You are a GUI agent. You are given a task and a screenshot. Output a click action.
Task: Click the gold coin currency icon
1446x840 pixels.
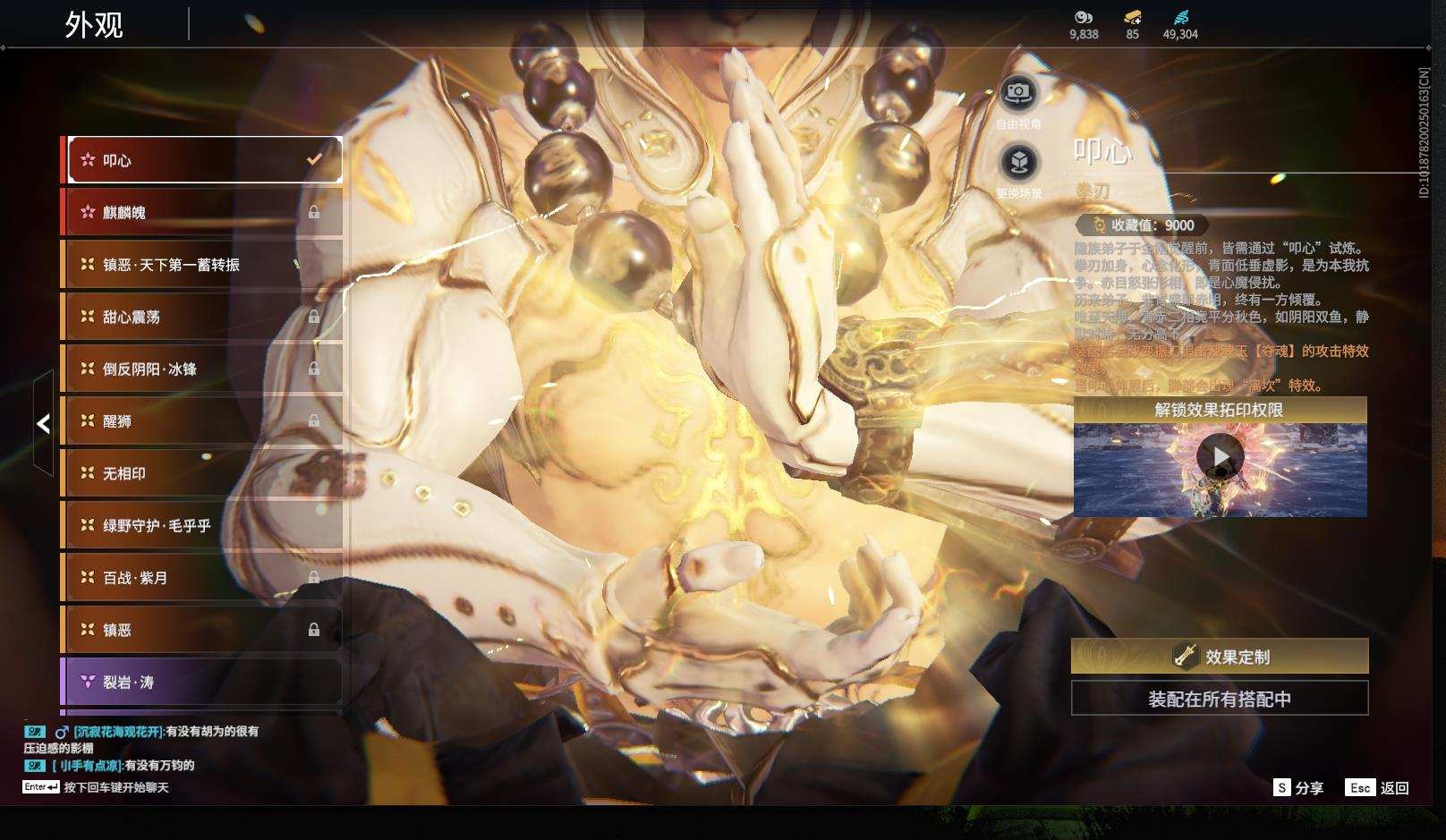pyautogui.click(x=1084, y=17)
